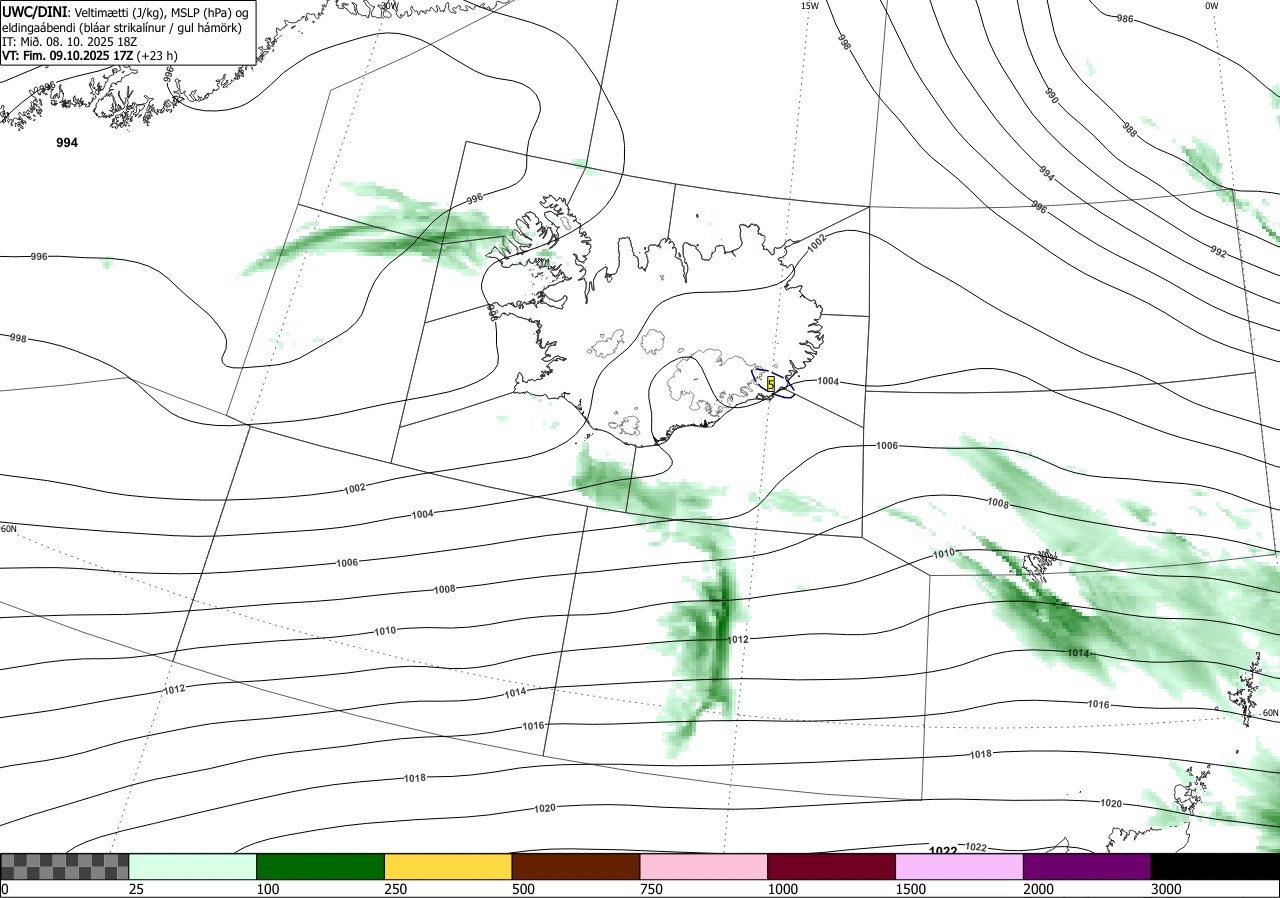Click the 988 isobar label
Image resolution: width=1280 pixels, height=898 pixels.
pos(1129,129)
